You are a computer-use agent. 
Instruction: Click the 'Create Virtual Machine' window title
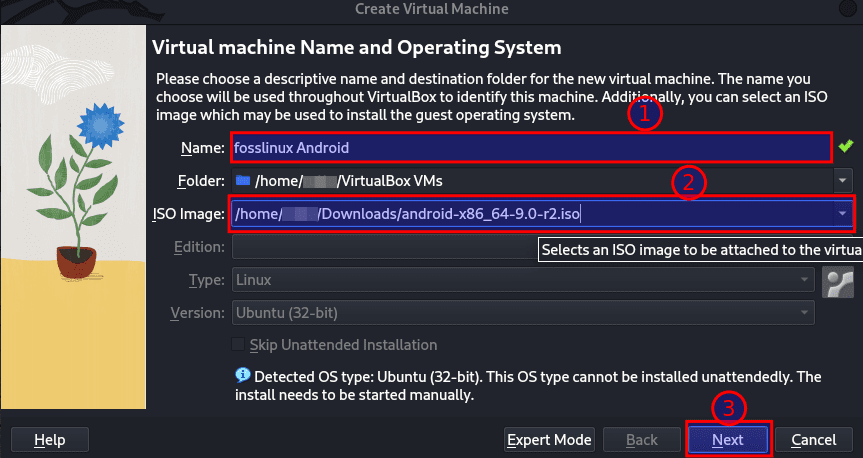(x=432, y=9)
